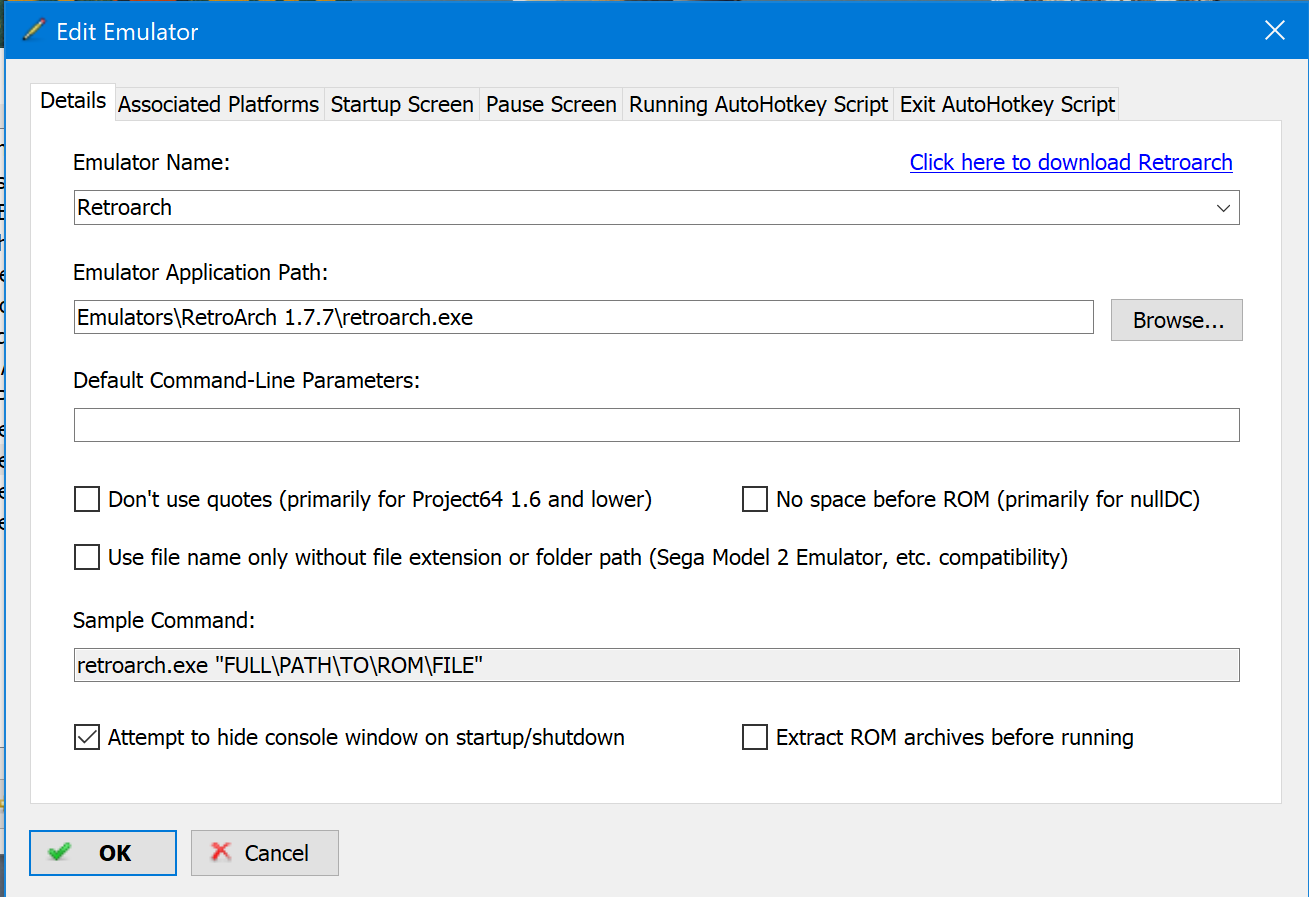This screenshot has height=897, width=1309.
Task: Enable No space before ROM checkbox
Action: pos(754,499)
